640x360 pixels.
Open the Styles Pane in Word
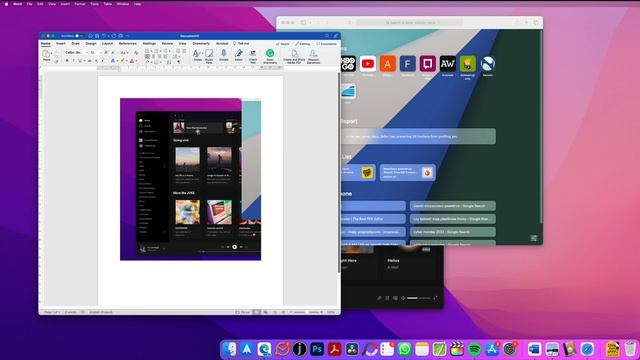point(209,56)
